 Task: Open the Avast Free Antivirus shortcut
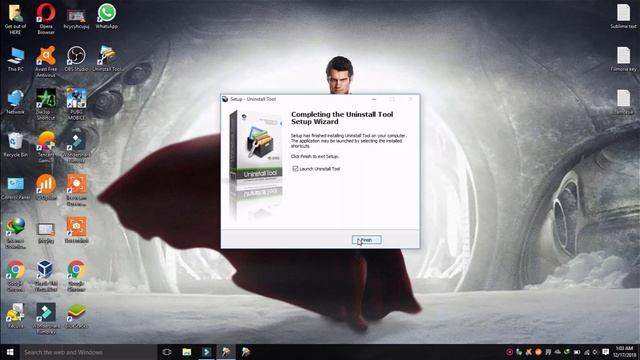coord(46,61)
